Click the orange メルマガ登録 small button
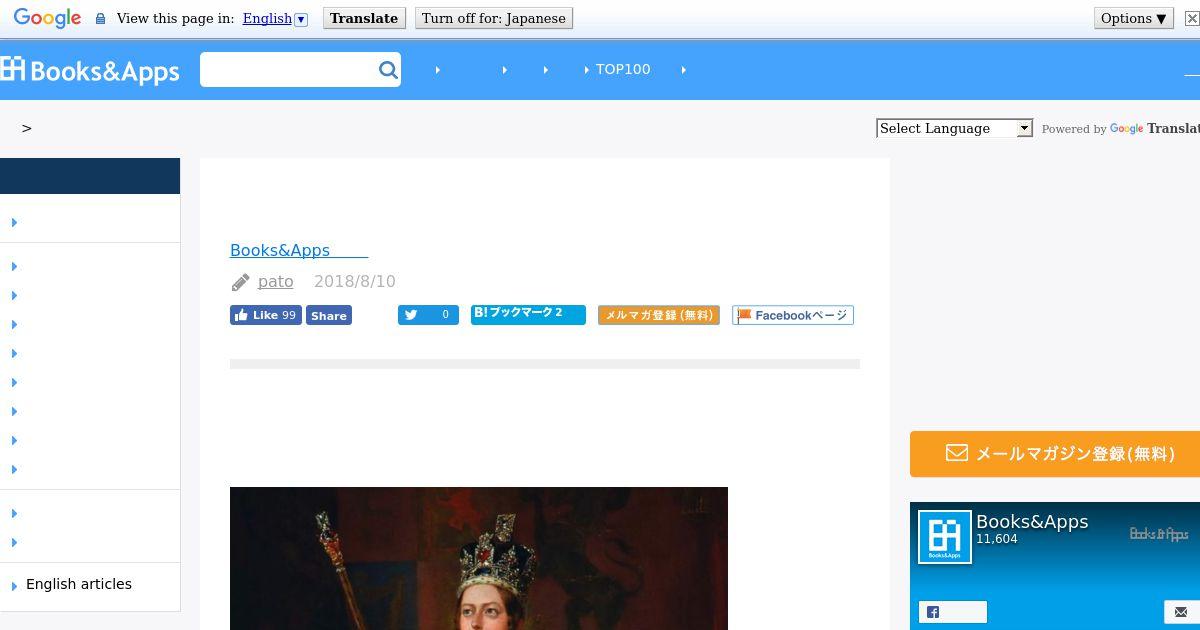Screen dimensions: 1200x630 click(x=659, y=315)
